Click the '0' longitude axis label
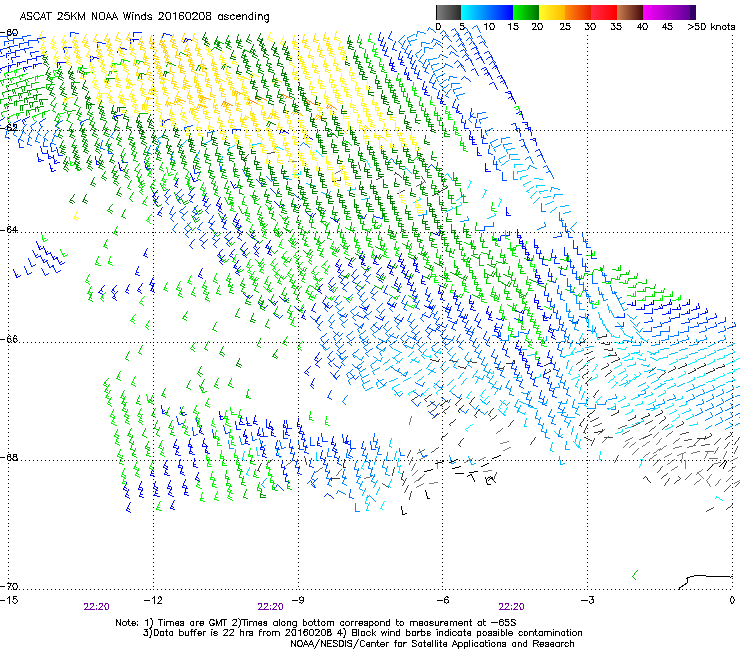The height and width of the screenshot is (650, 740). tap(732, 600)
